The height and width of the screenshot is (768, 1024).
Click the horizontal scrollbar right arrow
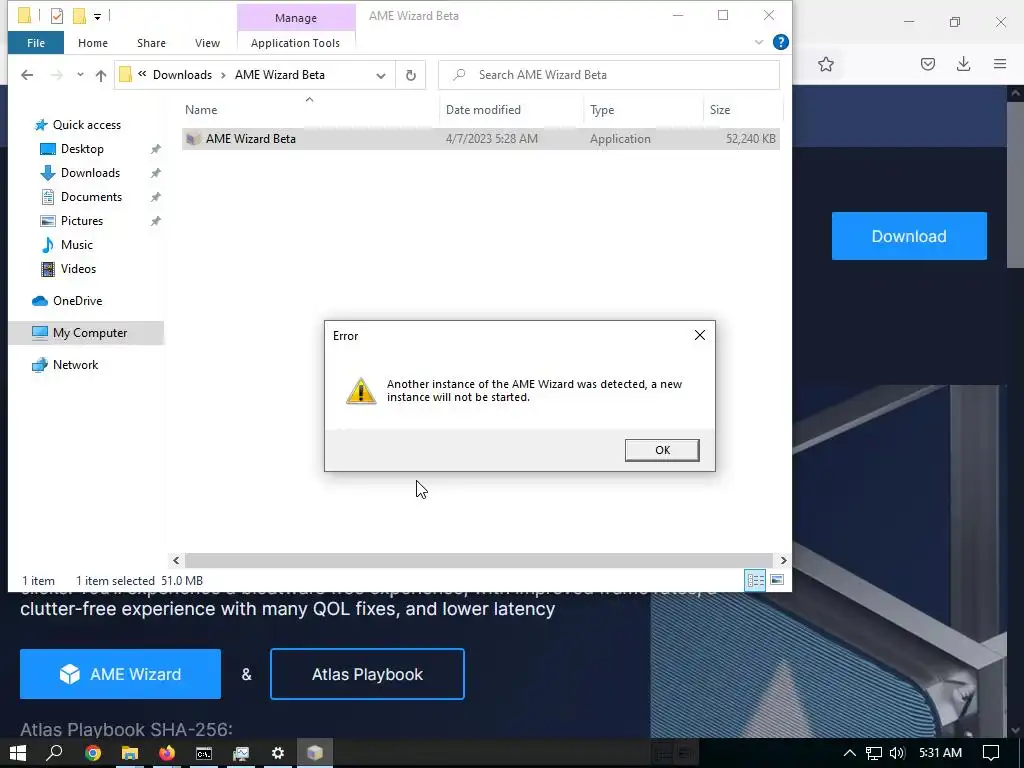[783, 560]
